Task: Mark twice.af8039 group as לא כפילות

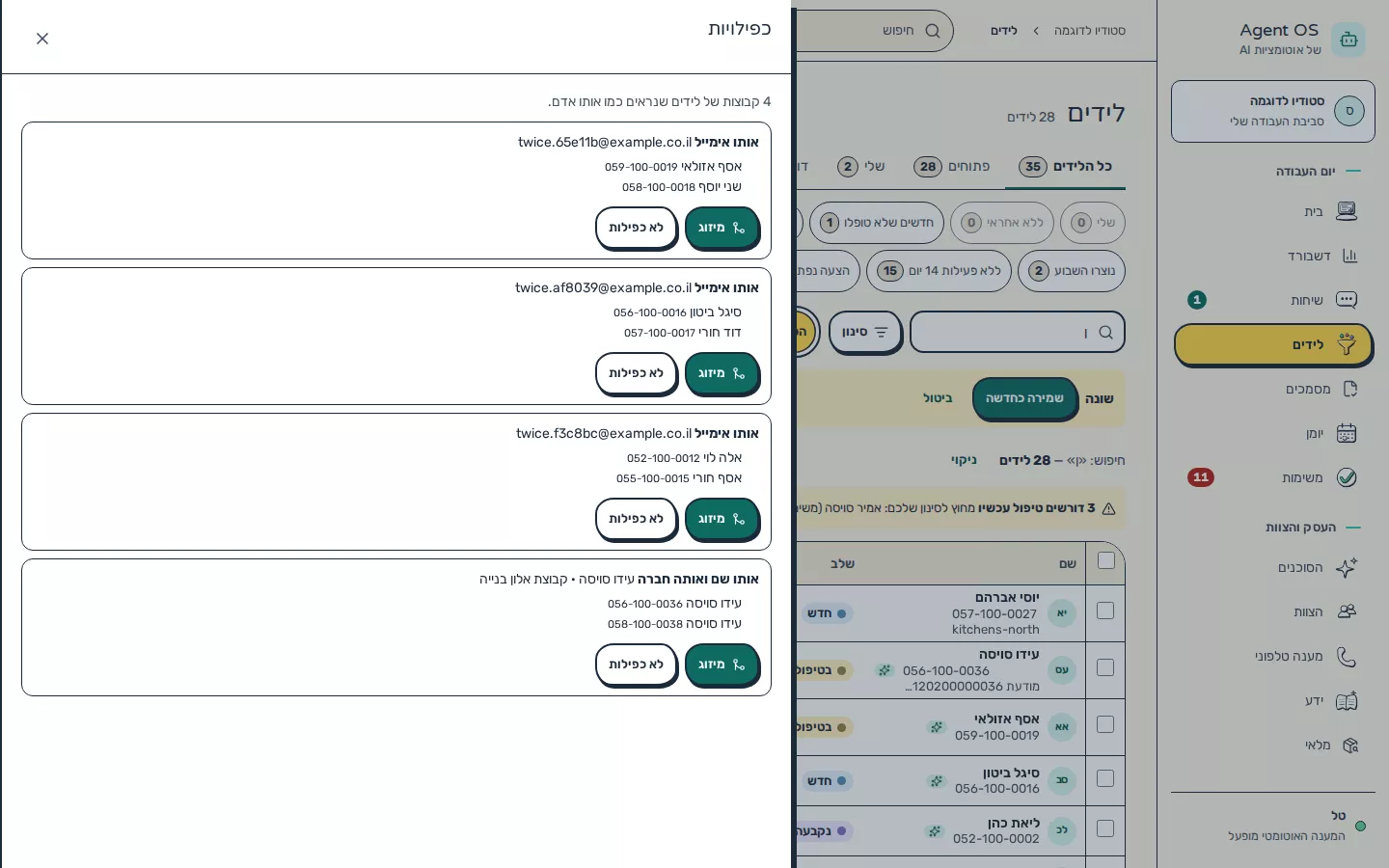Action: (637, 374)
